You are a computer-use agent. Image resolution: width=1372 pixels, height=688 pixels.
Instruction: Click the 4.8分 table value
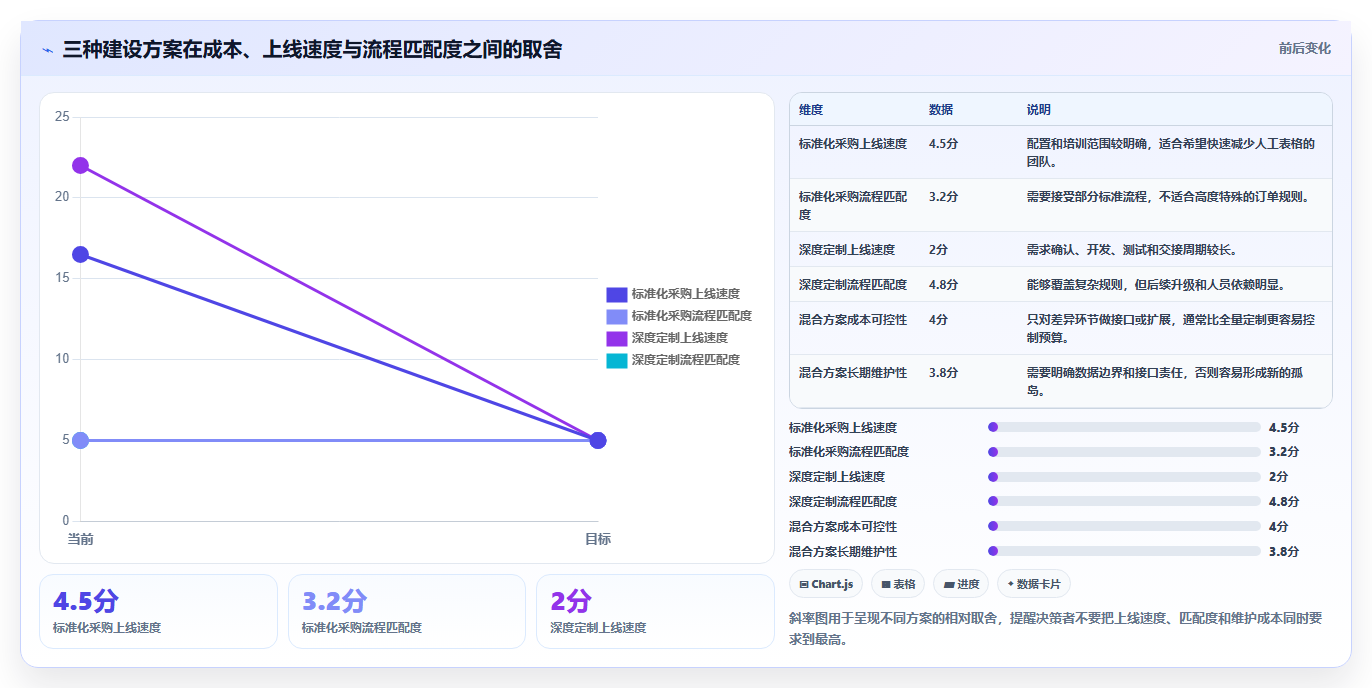coord(944,285)
